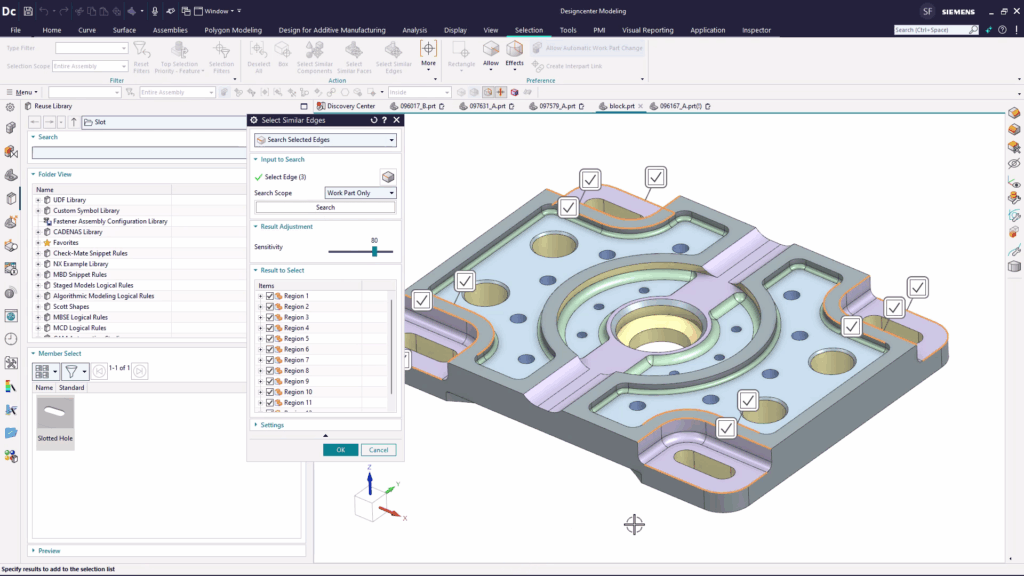Toggle the Region 10 checkbox
The image size is (1024, 576).
(270, 392)
